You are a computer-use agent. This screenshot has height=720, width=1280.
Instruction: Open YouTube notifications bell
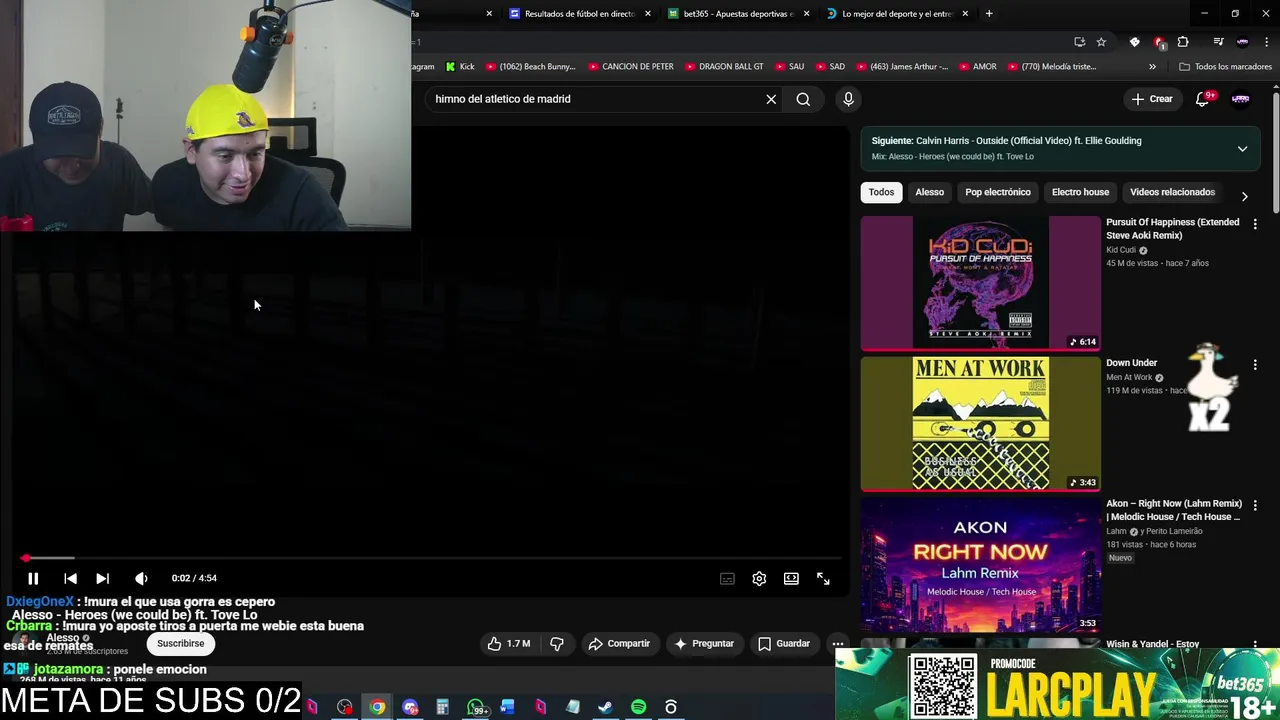1203,99
